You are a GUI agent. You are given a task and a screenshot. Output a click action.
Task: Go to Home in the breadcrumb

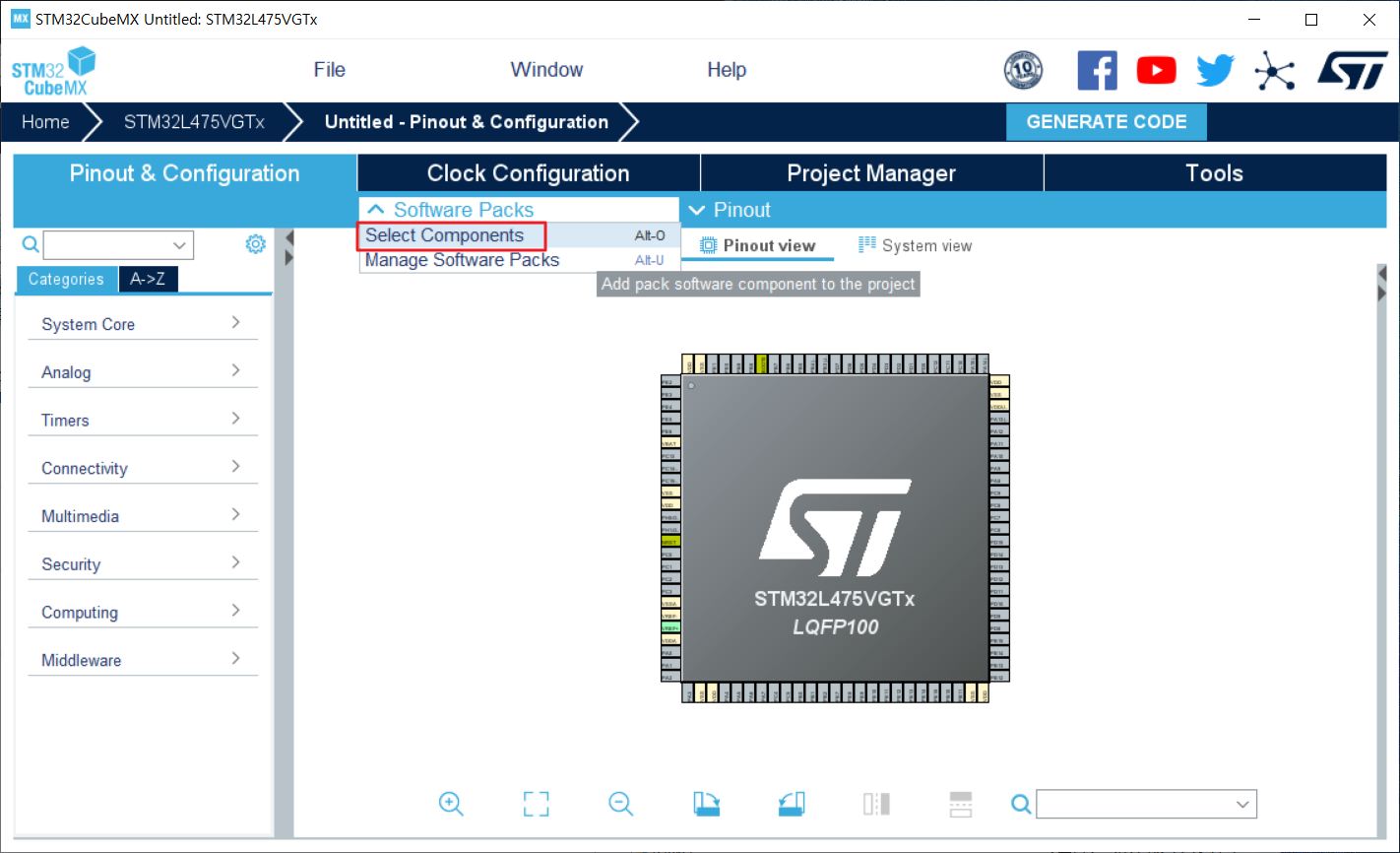pos(46,122)
